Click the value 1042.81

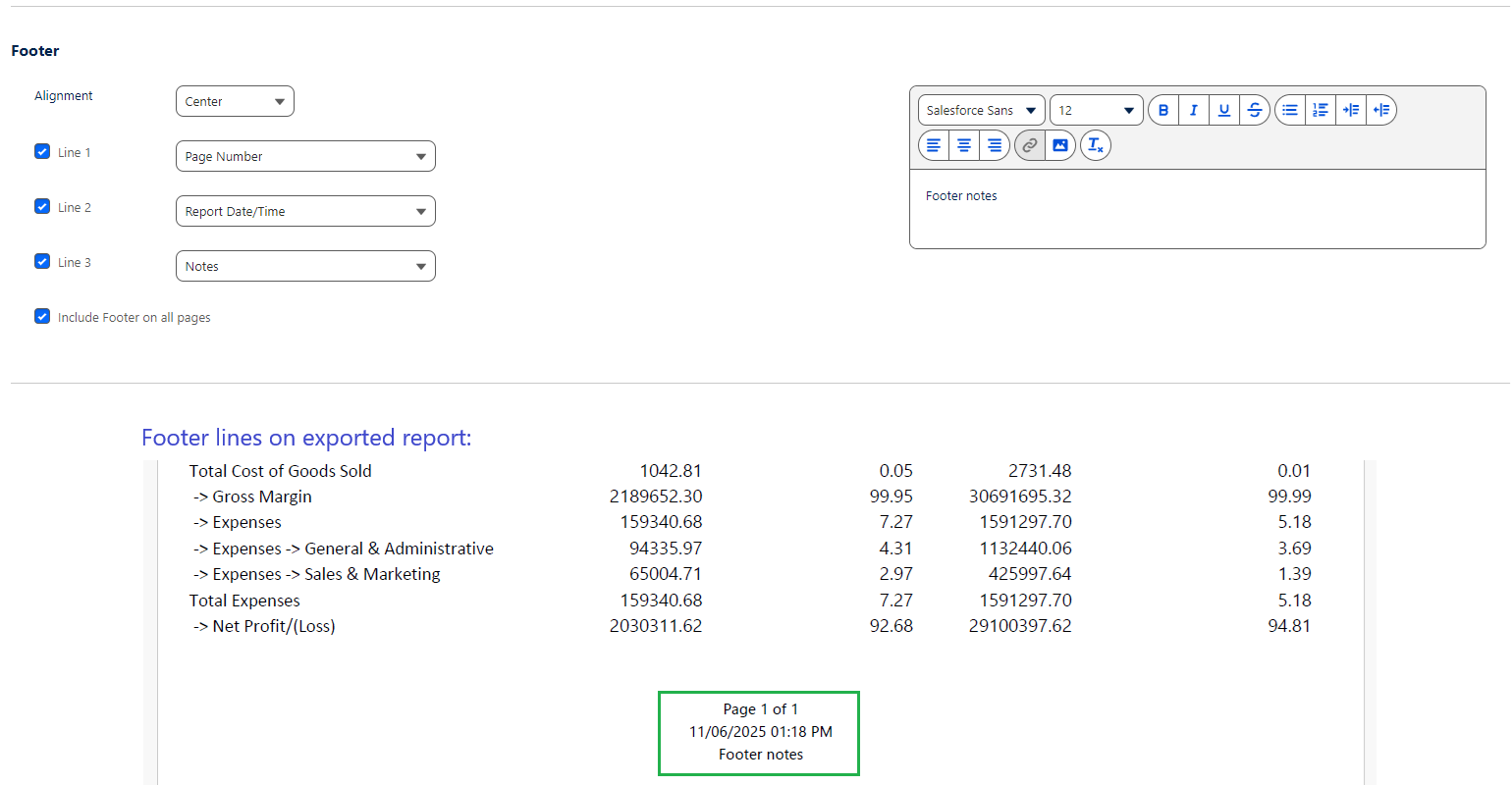coord(671,471)
